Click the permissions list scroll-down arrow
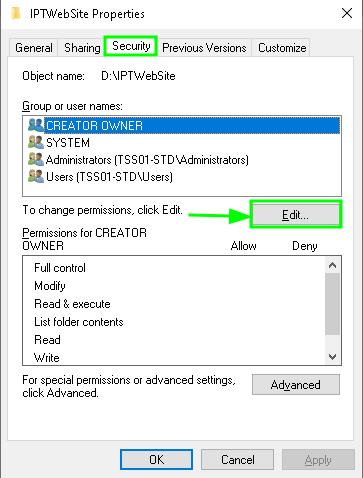 (332, 357)
